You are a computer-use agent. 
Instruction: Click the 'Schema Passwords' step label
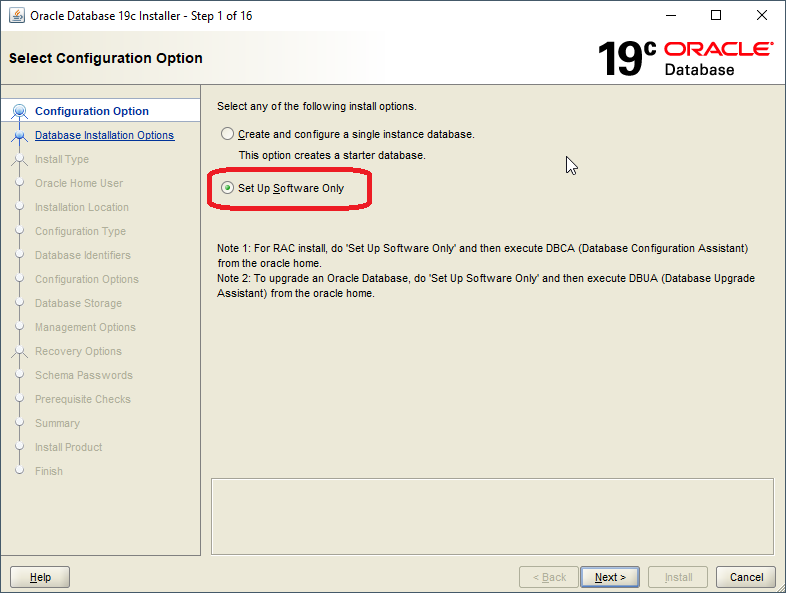[x=84, y=375]
